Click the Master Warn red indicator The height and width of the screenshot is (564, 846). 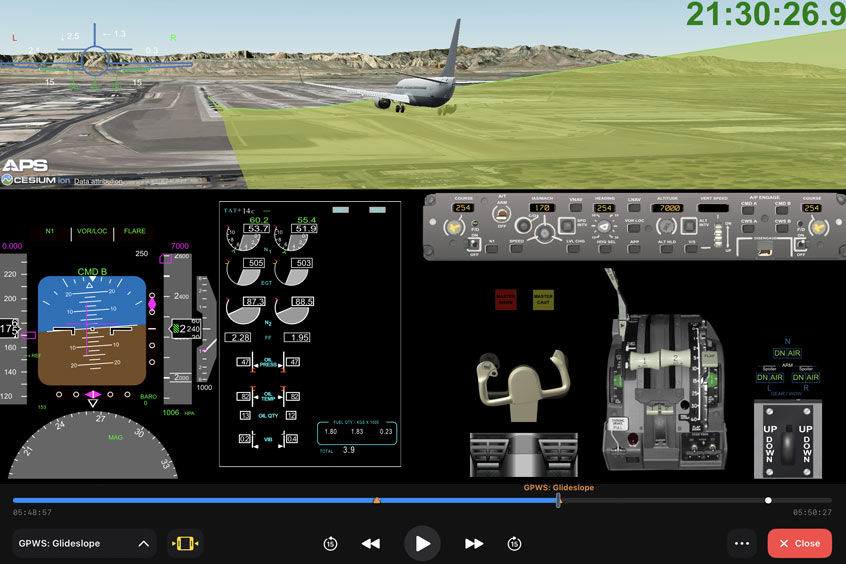506,299
